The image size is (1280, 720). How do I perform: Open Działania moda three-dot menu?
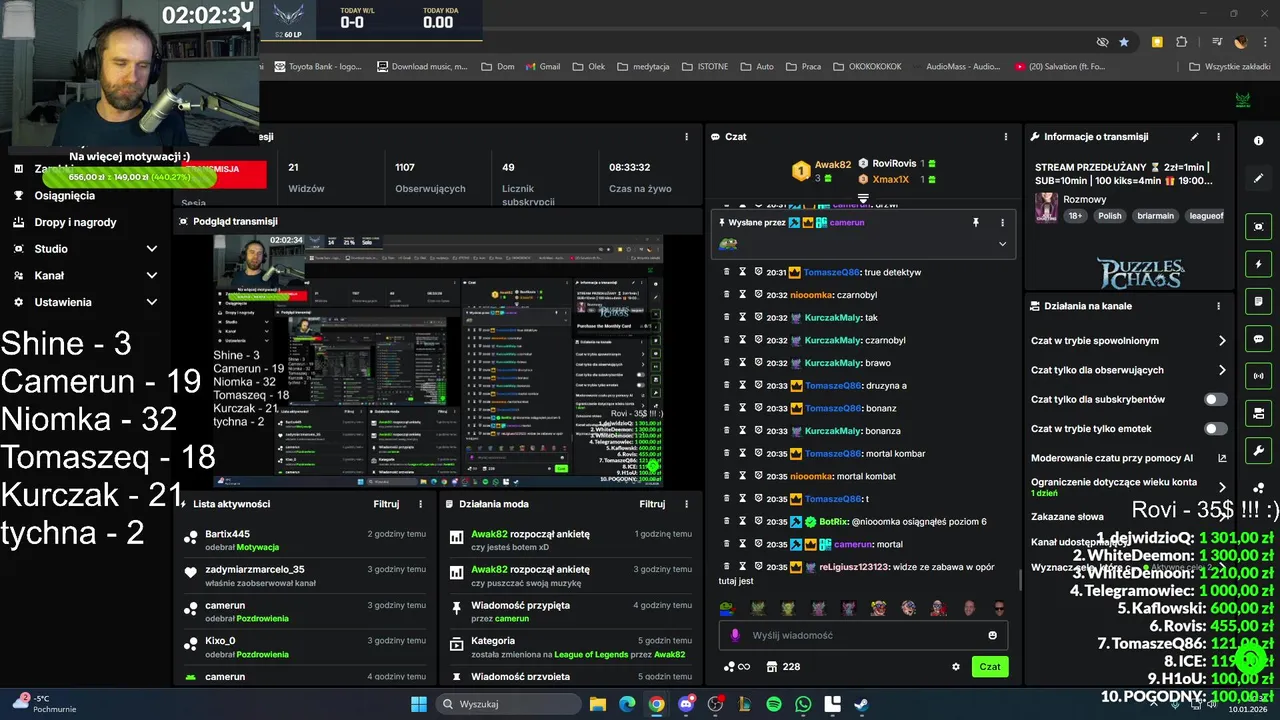tap(686, 504)
